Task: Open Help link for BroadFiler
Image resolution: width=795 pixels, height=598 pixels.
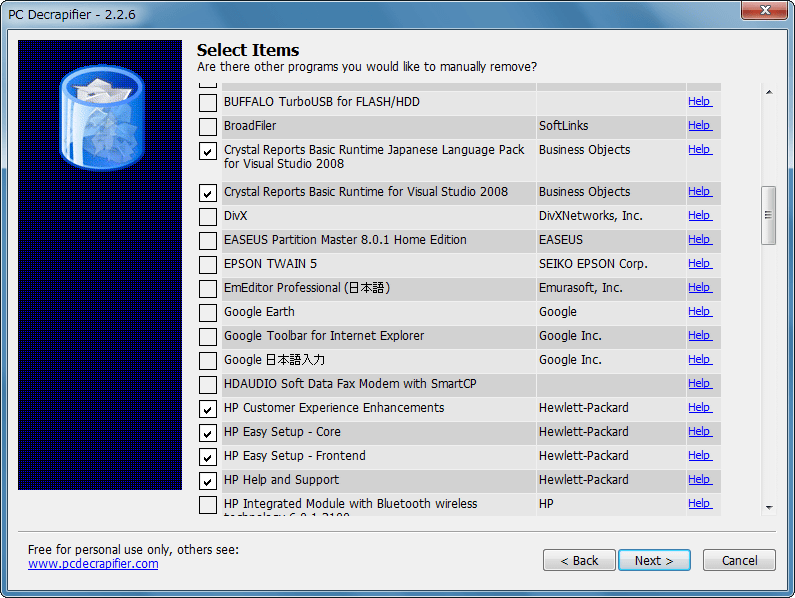Action: 700,125
